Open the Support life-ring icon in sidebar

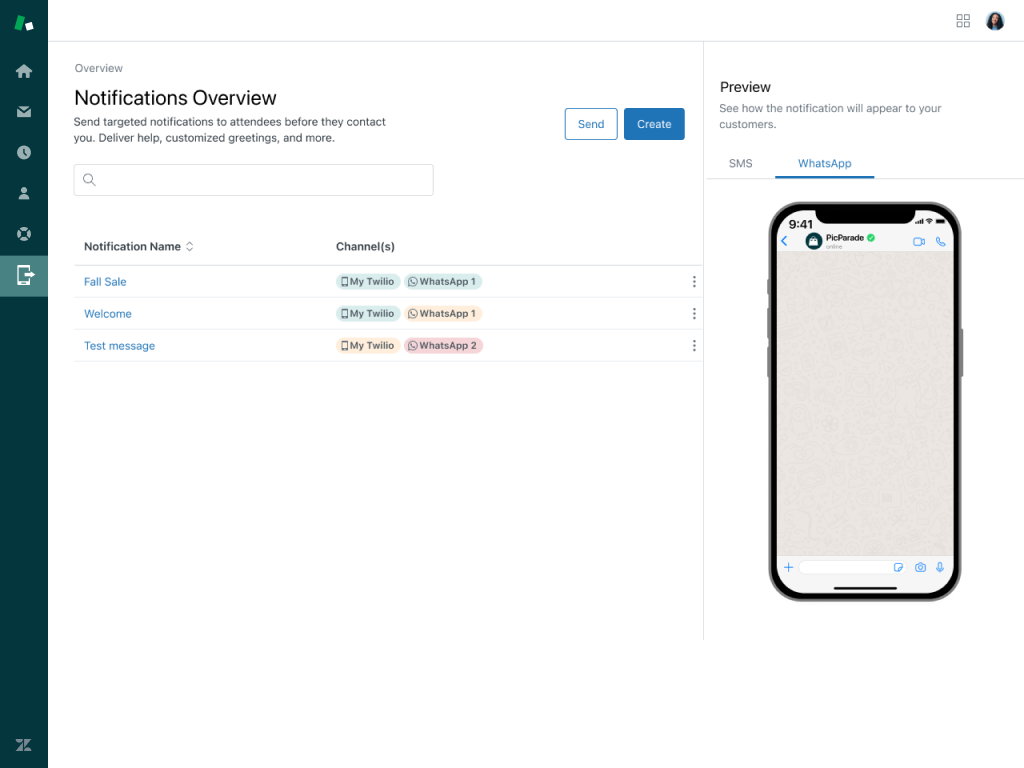point(24,234)
